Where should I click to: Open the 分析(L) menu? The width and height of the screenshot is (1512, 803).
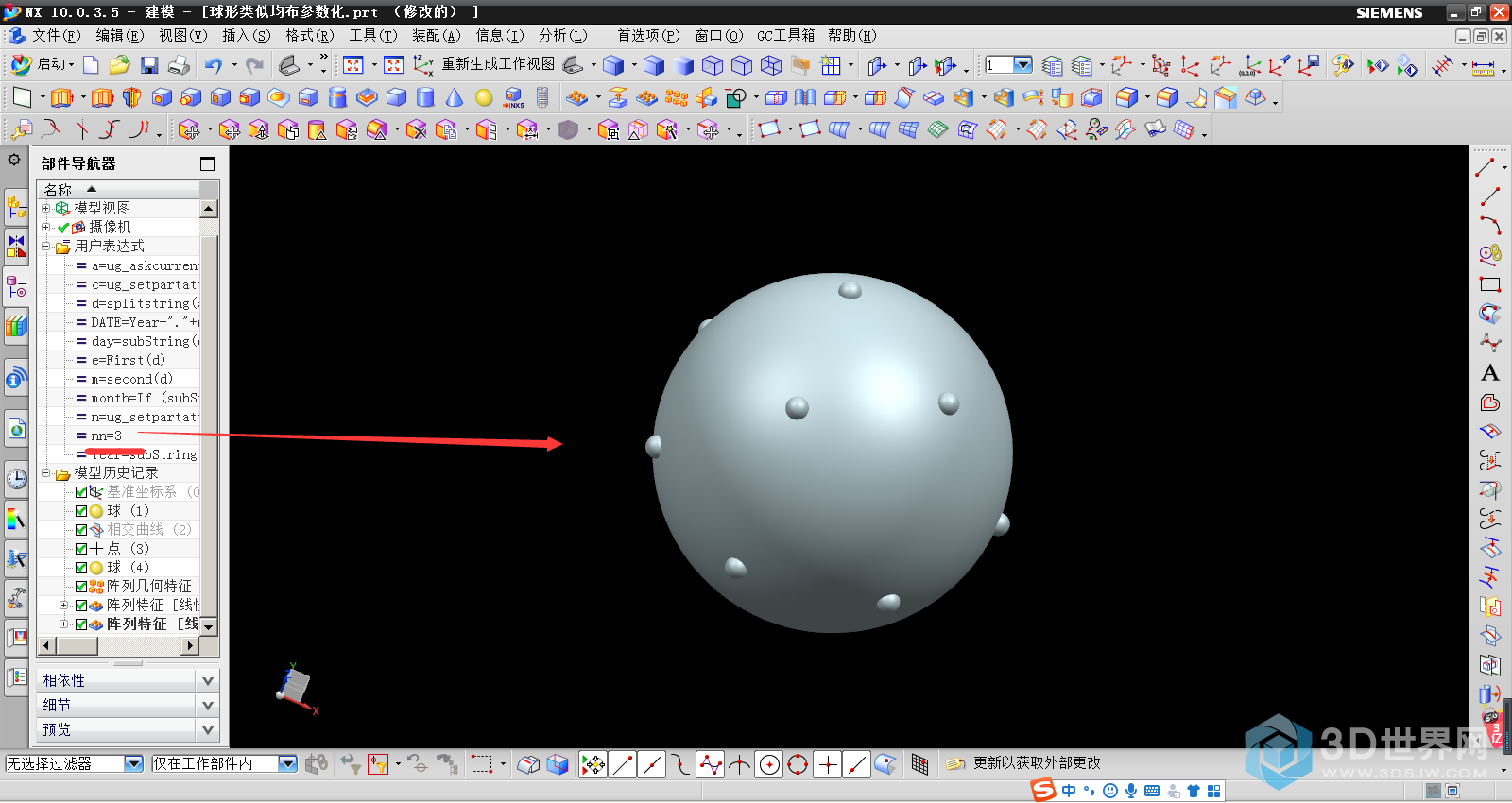pos(562,35)
